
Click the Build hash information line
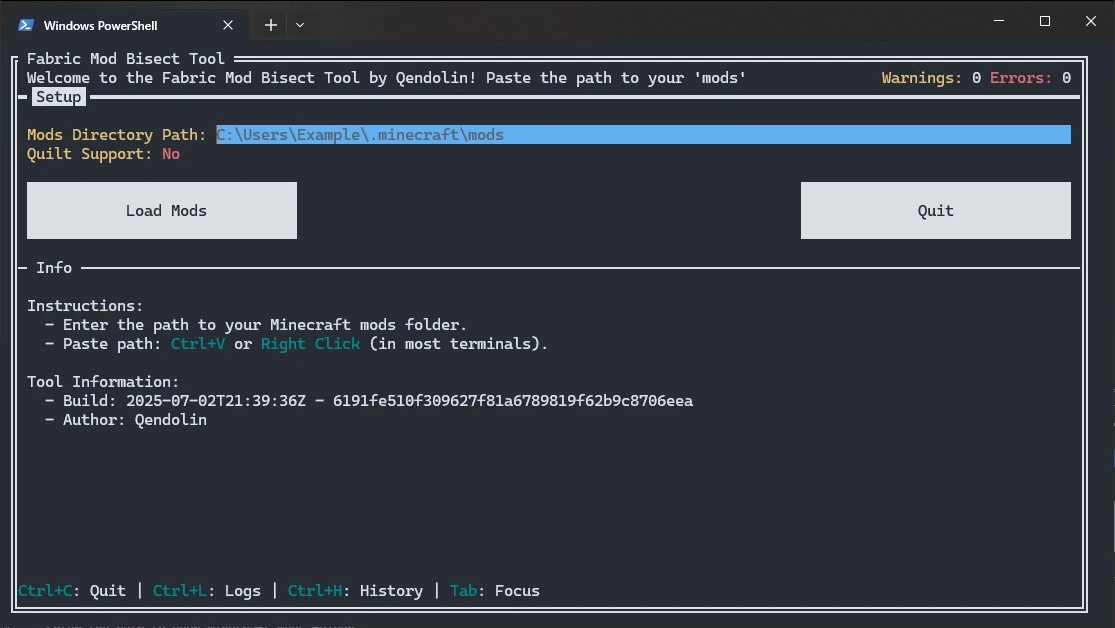pyautogui.click(x=368, y=400)
